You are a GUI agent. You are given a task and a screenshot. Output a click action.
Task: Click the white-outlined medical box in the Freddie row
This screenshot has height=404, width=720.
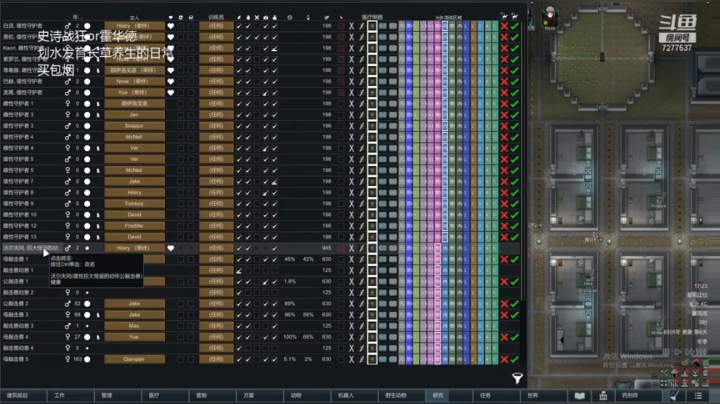pyautogui.click(x=372, y=226)
